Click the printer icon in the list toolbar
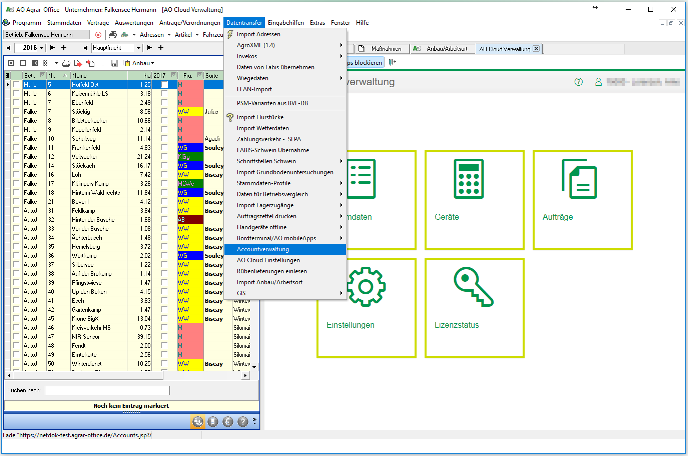This screenshot has height=456, width=688. [66, 63]
